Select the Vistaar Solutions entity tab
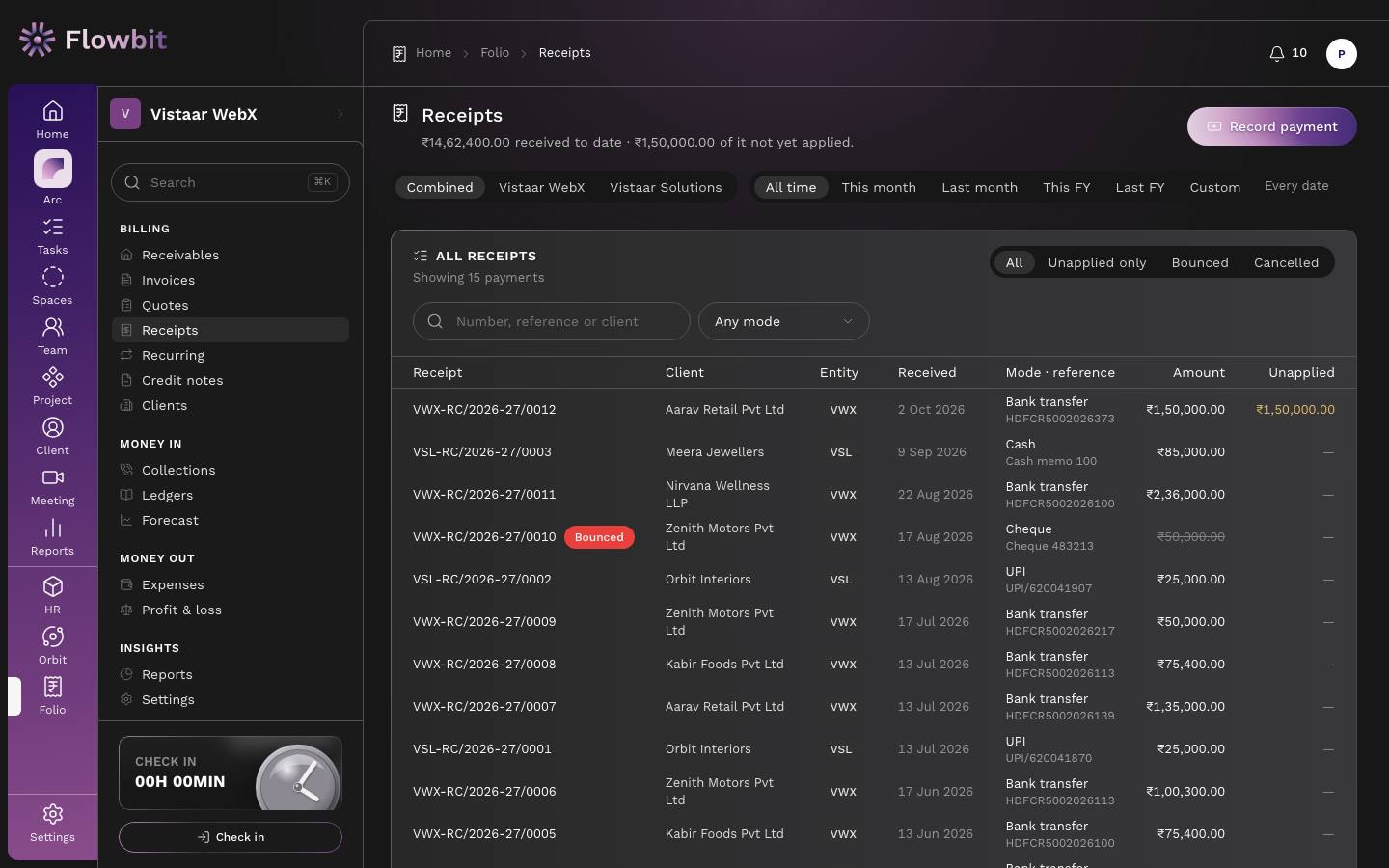Screen dimensions: 1389x868 [666, 187]
